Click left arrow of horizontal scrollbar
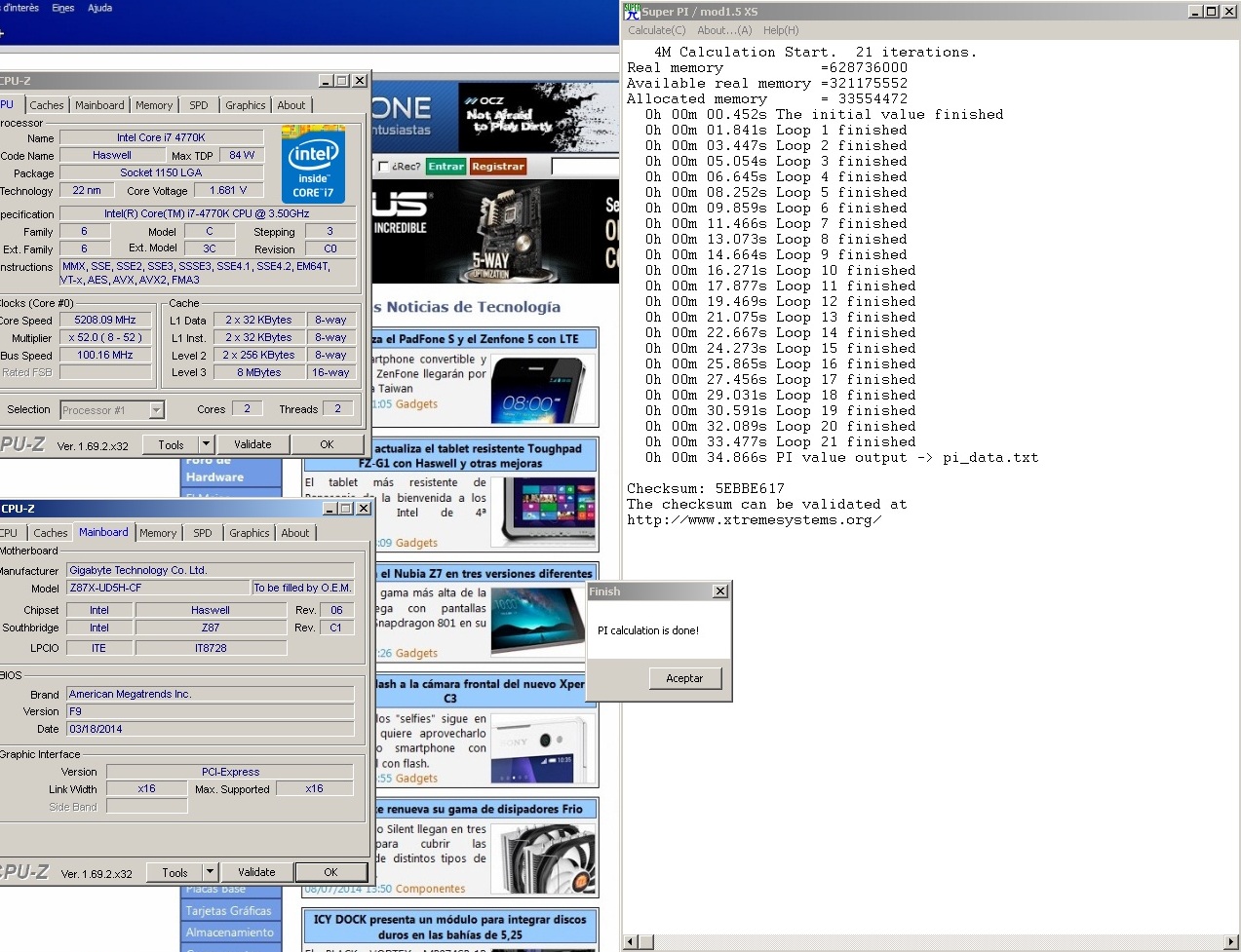The height and width of the screenshot is (952, 1241). pyautogui.click(x=631, y=941)
